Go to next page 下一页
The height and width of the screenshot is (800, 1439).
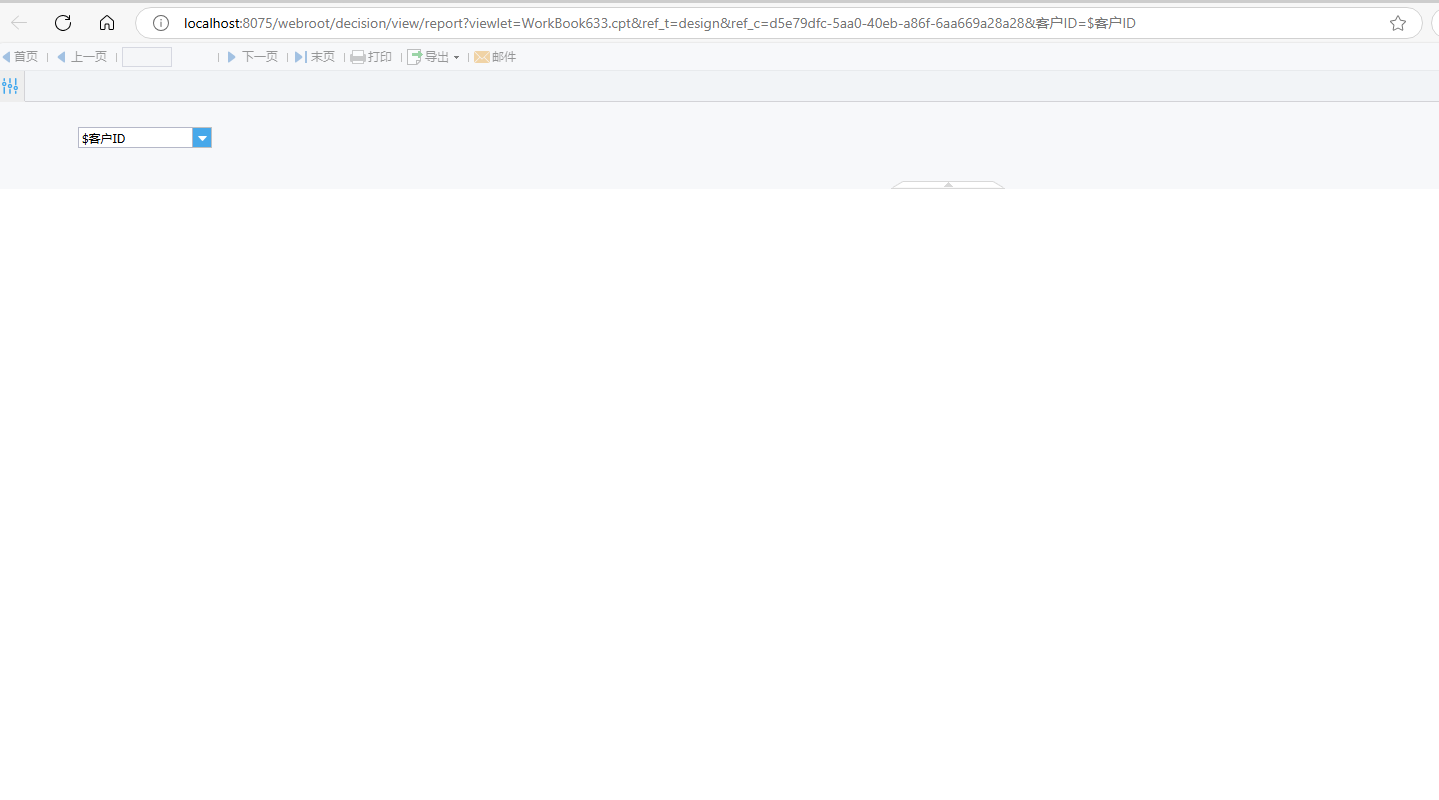click(253, 57)
